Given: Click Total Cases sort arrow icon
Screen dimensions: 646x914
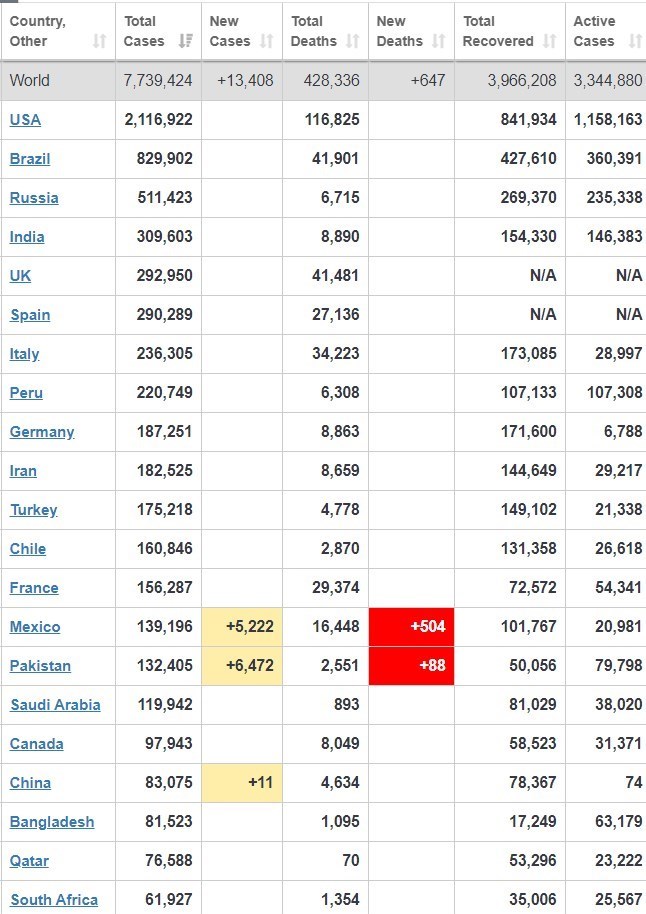Looking at the screenshot, I should tap(185, 41).
